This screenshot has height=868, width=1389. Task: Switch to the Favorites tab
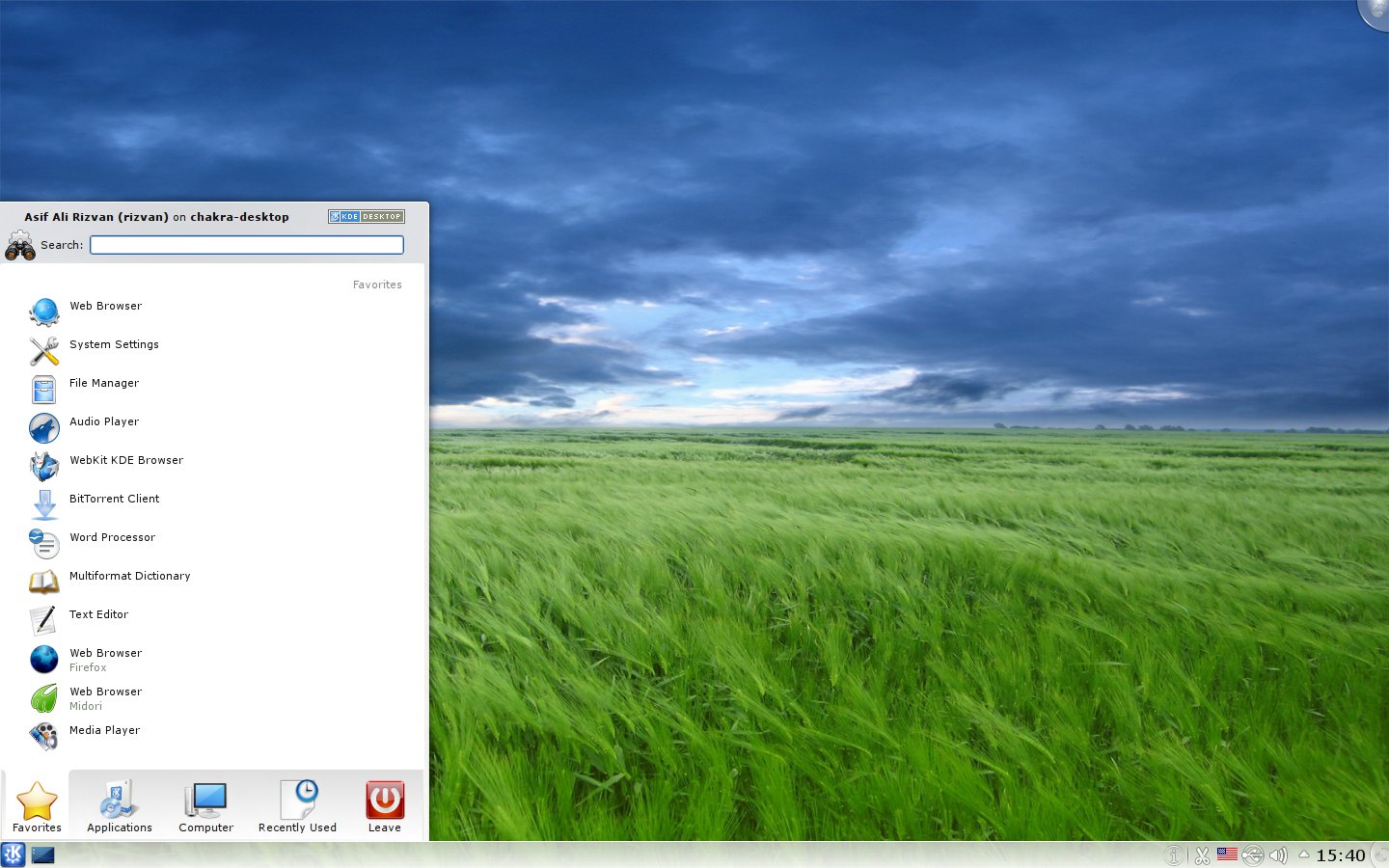click(x=37, y=806)
